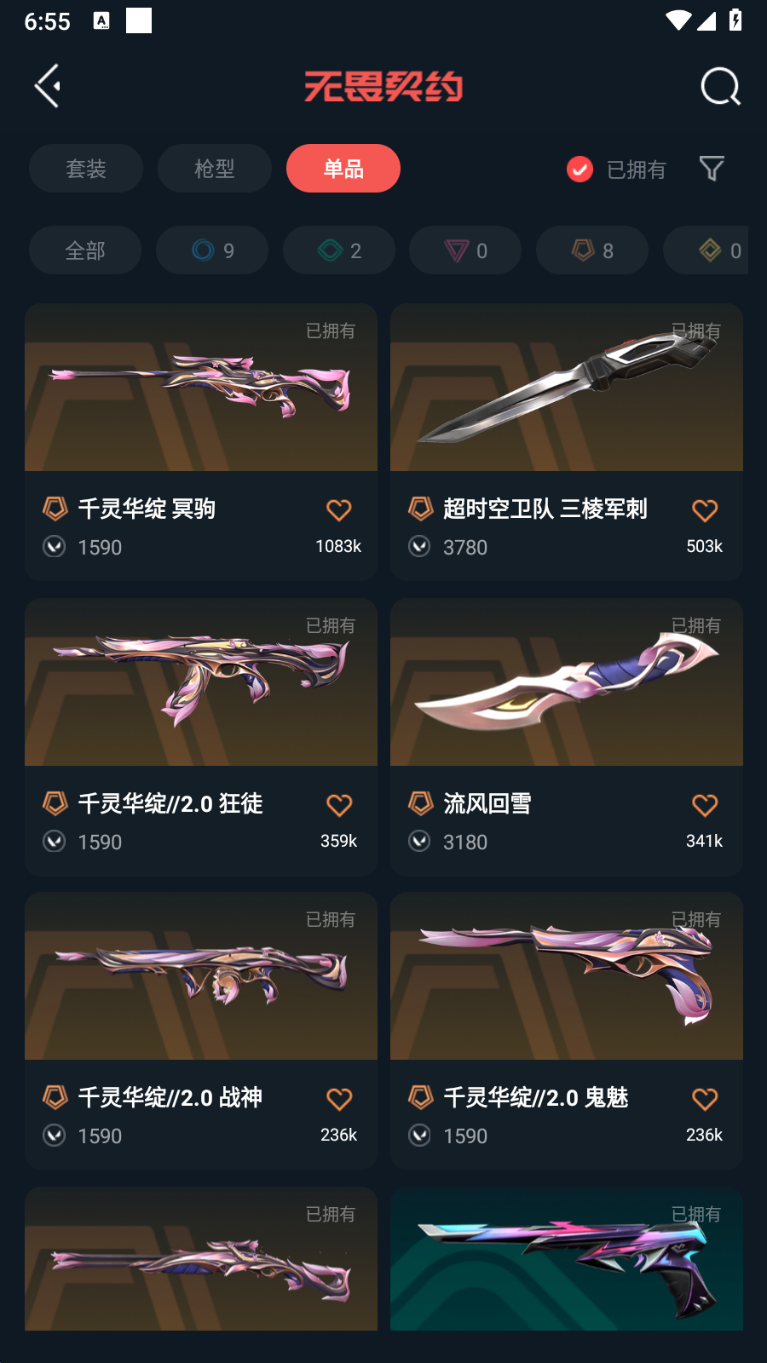Open the funnel filter icon
The width and height of the screenshot is (767, 1363).
pos(711,169)
